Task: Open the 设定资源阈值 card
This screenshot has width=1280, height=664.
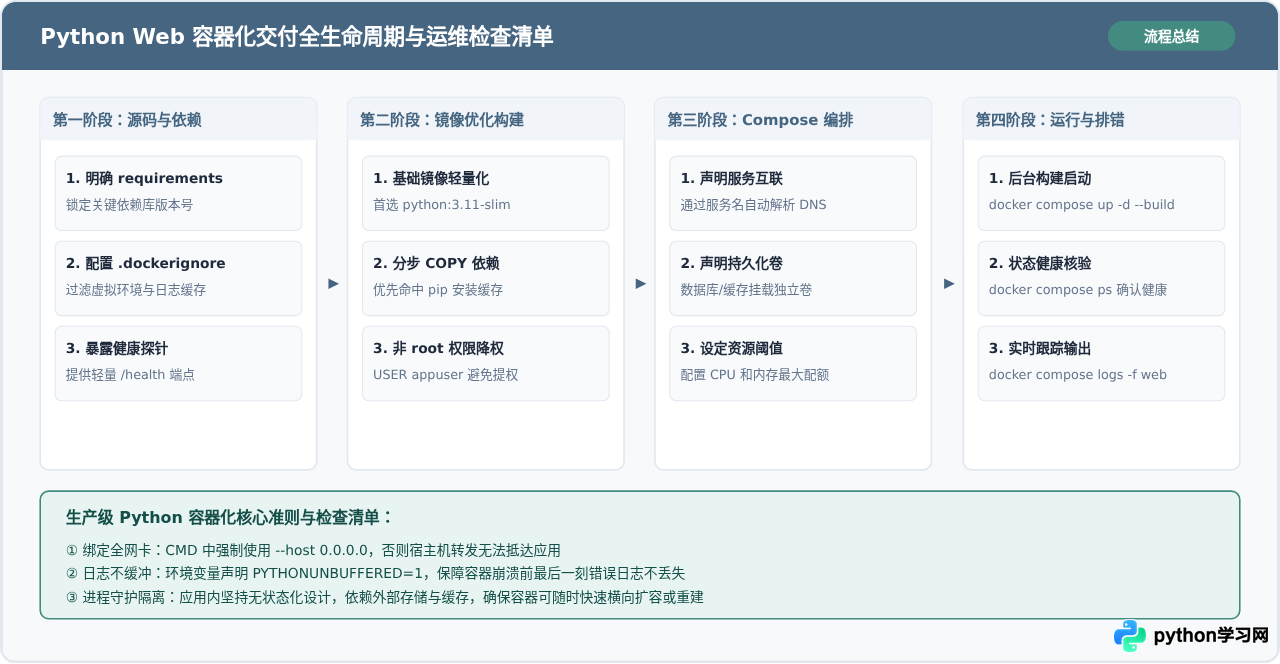Action: click(x=793, y=363)
